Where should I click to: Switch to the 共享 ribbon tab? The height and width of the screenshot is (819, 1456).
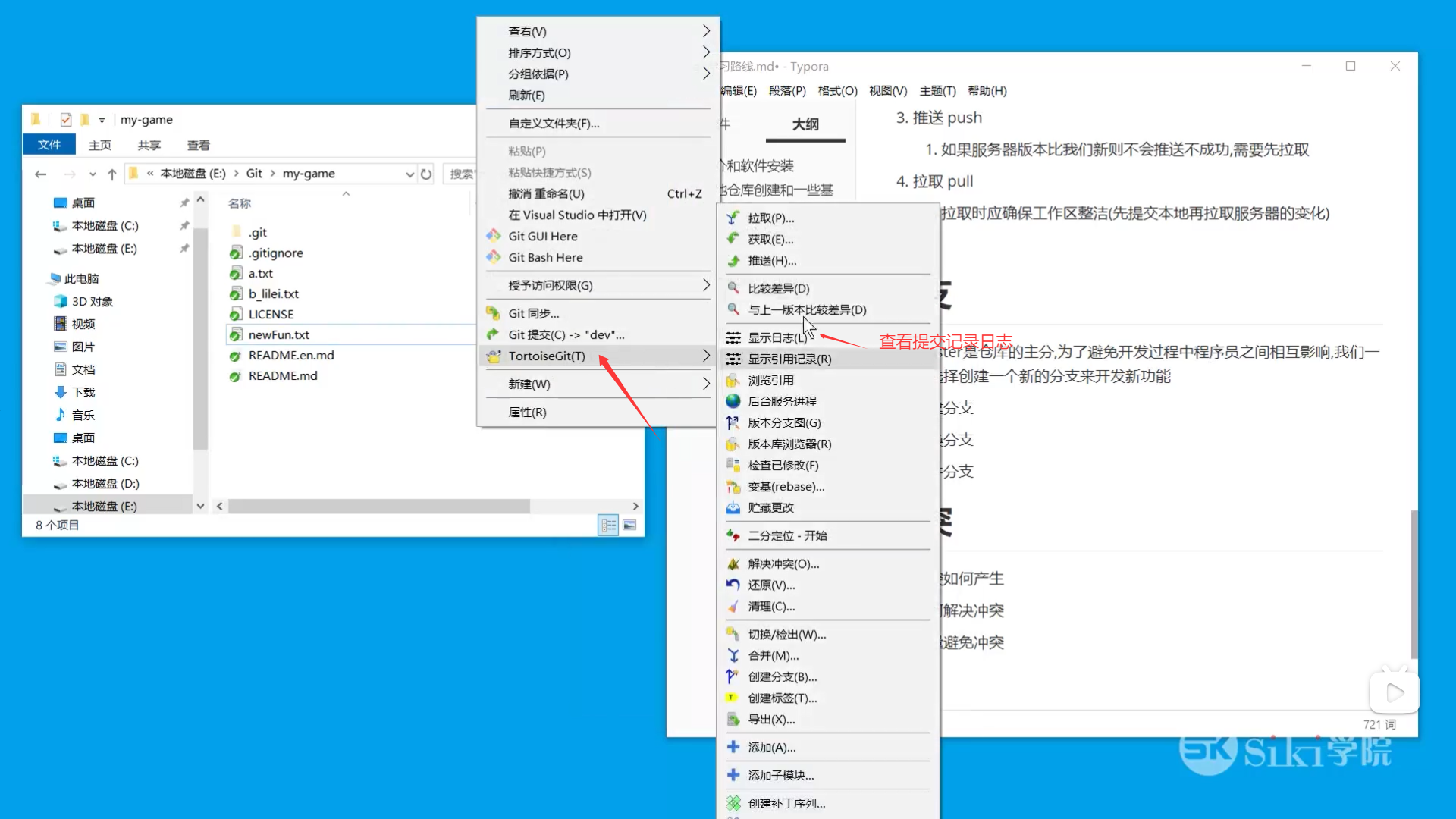[149, 144]
